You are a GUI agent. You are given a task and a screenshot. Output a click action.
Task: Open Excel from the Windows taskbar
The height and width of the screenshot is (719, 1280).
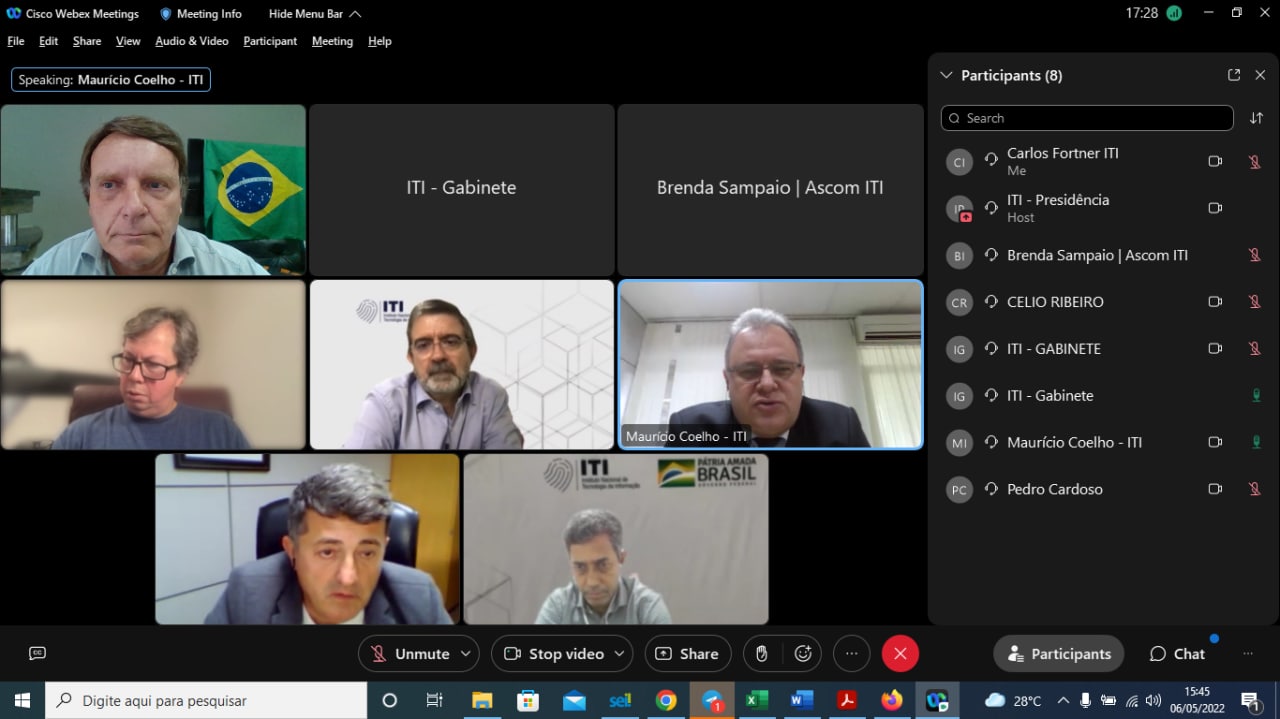756,700
